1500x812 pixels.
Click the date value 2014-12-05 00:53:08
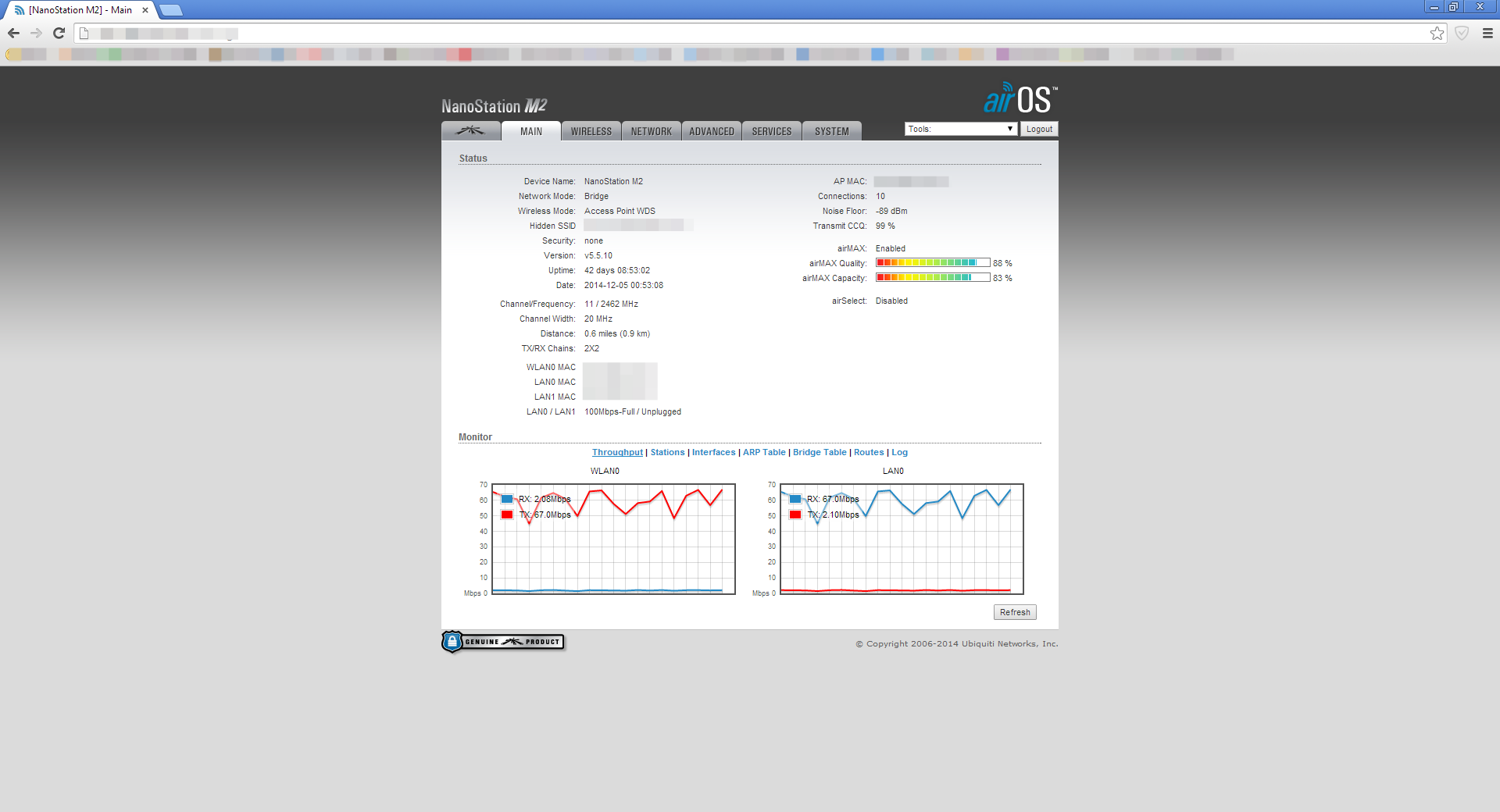623,285
